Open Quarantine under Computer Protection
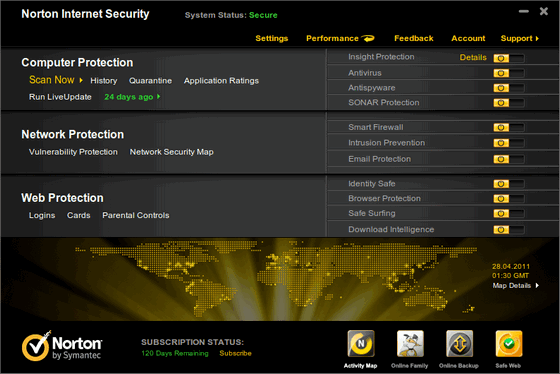Screen dimensions: 560x374 pos(150,81)
